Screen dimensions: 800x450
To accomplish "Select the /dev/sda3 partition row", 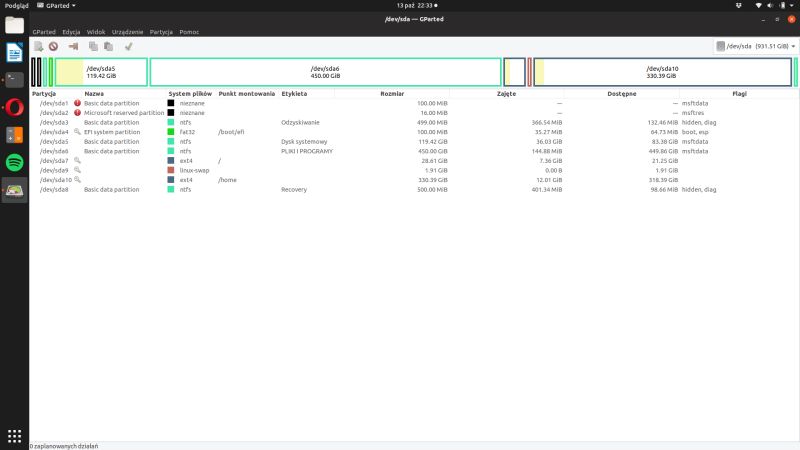I will [x=414, y=122].
